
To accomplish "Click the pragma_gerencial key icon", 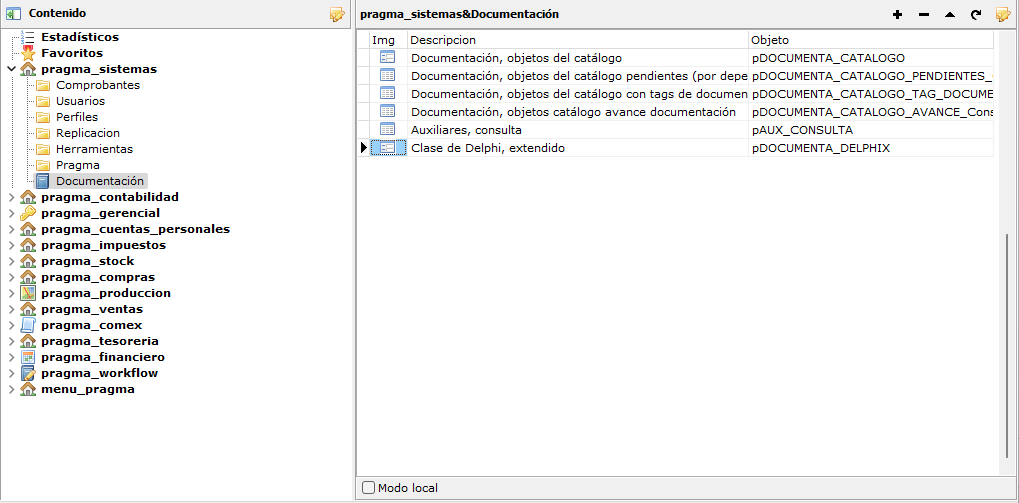I will [x=28, y=213].
